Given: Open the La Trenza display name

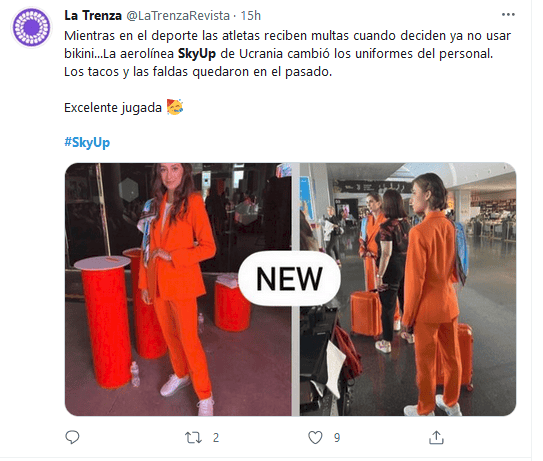Looking at the screenshot, I should pos(93,16).
